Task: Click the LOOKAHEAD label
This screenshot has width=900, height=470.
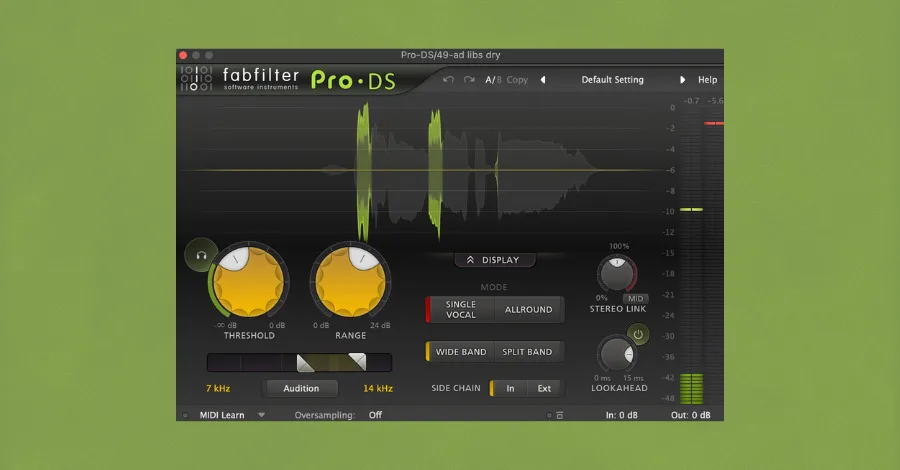Action: pyautogui.click(x=619, y=388)
